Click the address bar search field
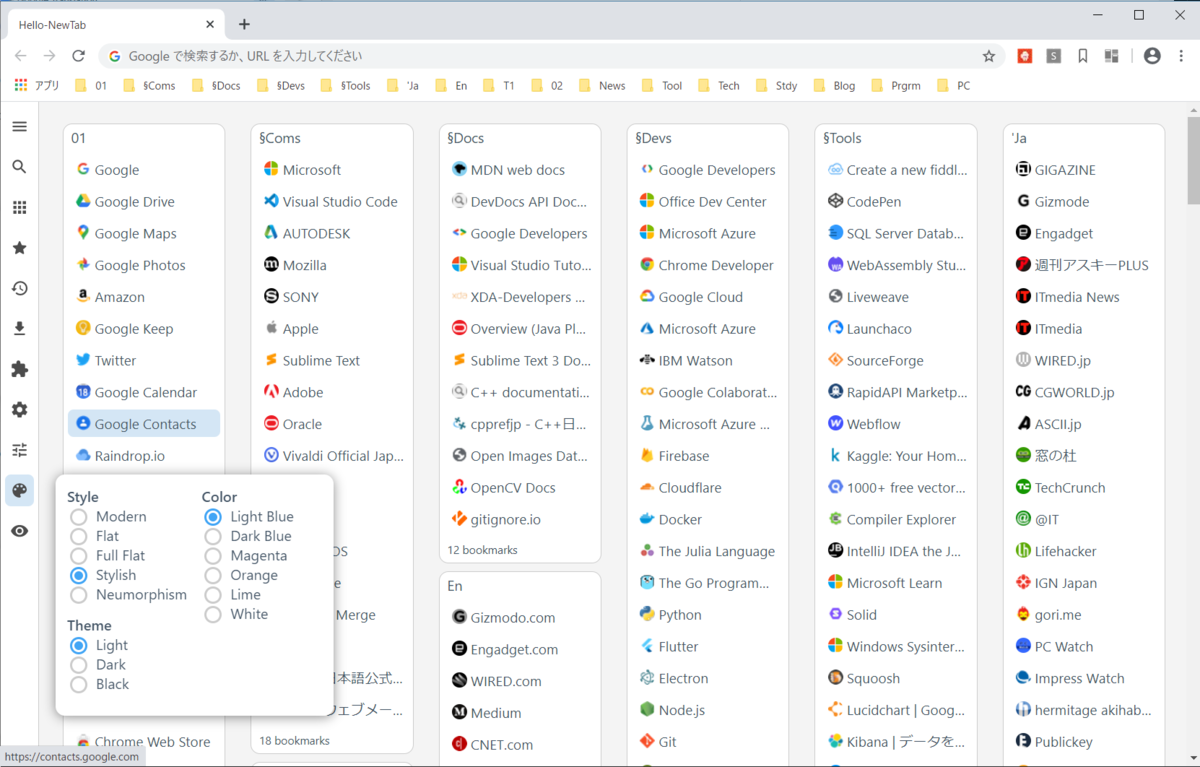 click(552, 56)
